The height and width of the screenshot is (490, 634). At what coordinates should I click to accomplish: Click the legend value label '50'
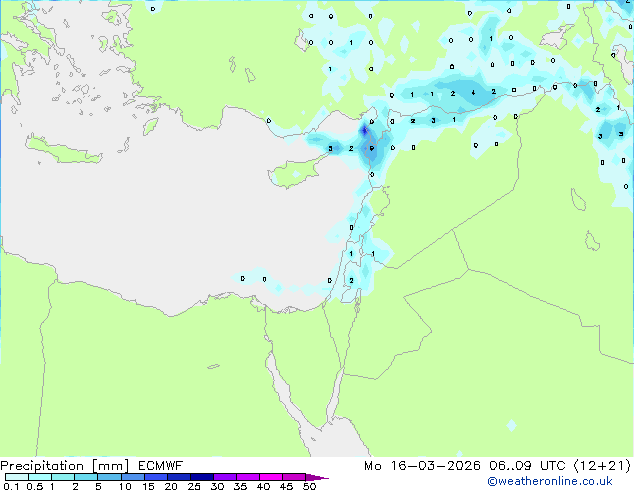coord(309,486)
